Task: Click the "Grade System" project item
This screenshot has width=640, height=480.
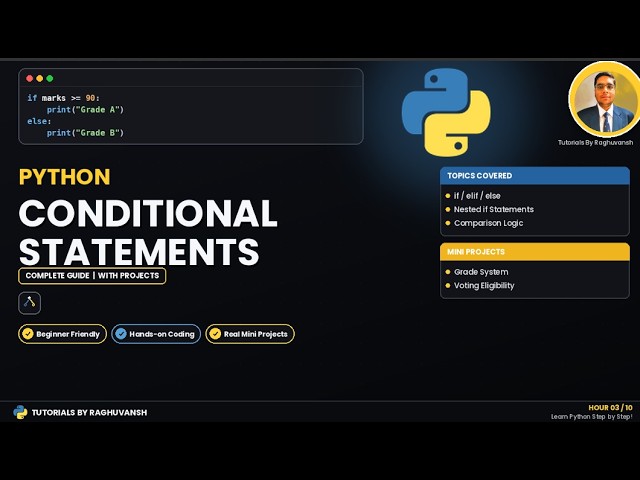Action: (x=481, y=272)
